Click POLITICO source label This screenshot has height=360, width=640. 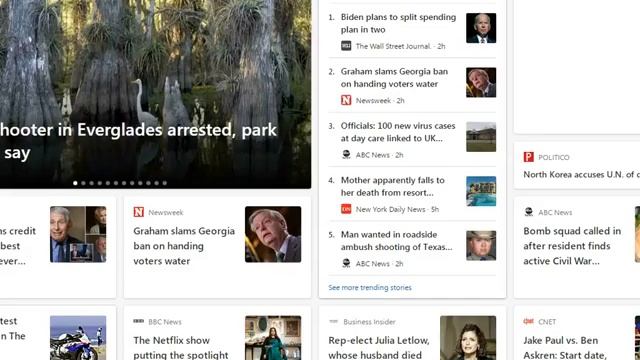pos(554,158)
